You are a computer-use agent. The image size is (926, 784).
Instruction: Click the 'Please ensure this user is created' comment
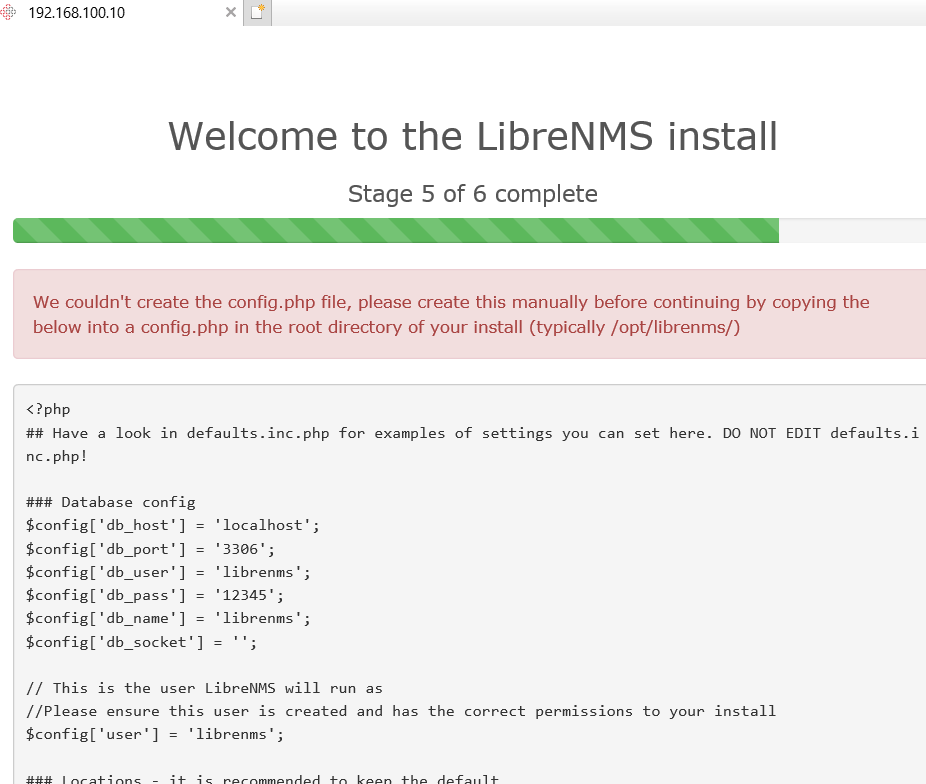(x=401, y=711)
